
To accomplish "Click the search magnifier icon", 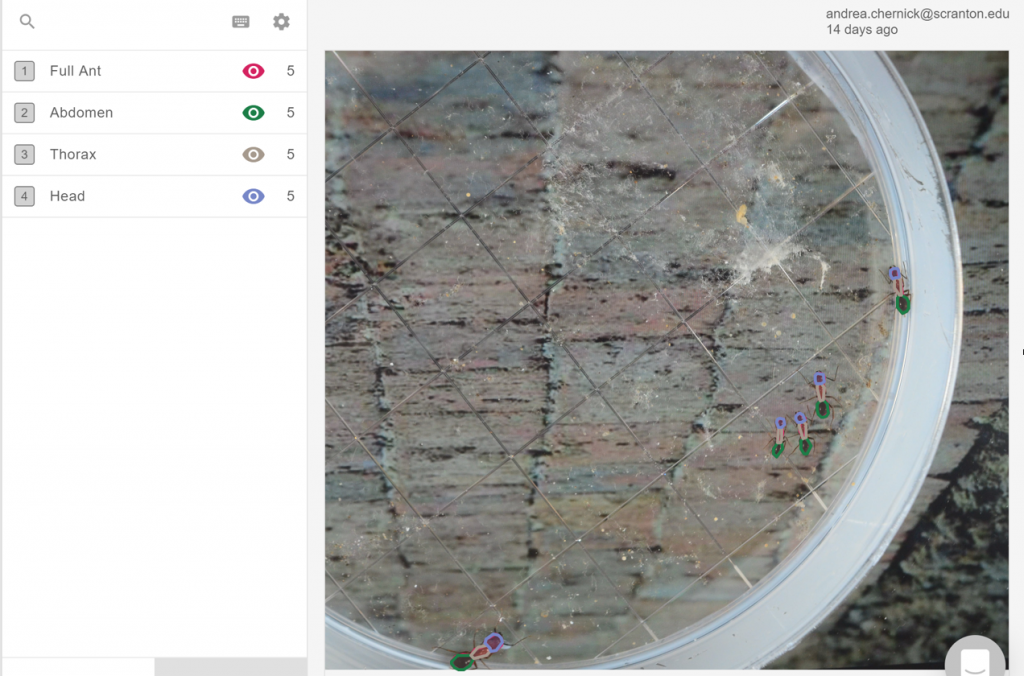I will pos(27,22).
